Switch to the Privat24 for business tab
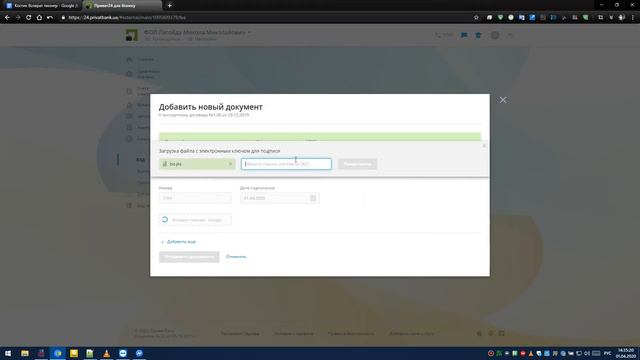This screenshot has width=640, height=360. point(122,6)
